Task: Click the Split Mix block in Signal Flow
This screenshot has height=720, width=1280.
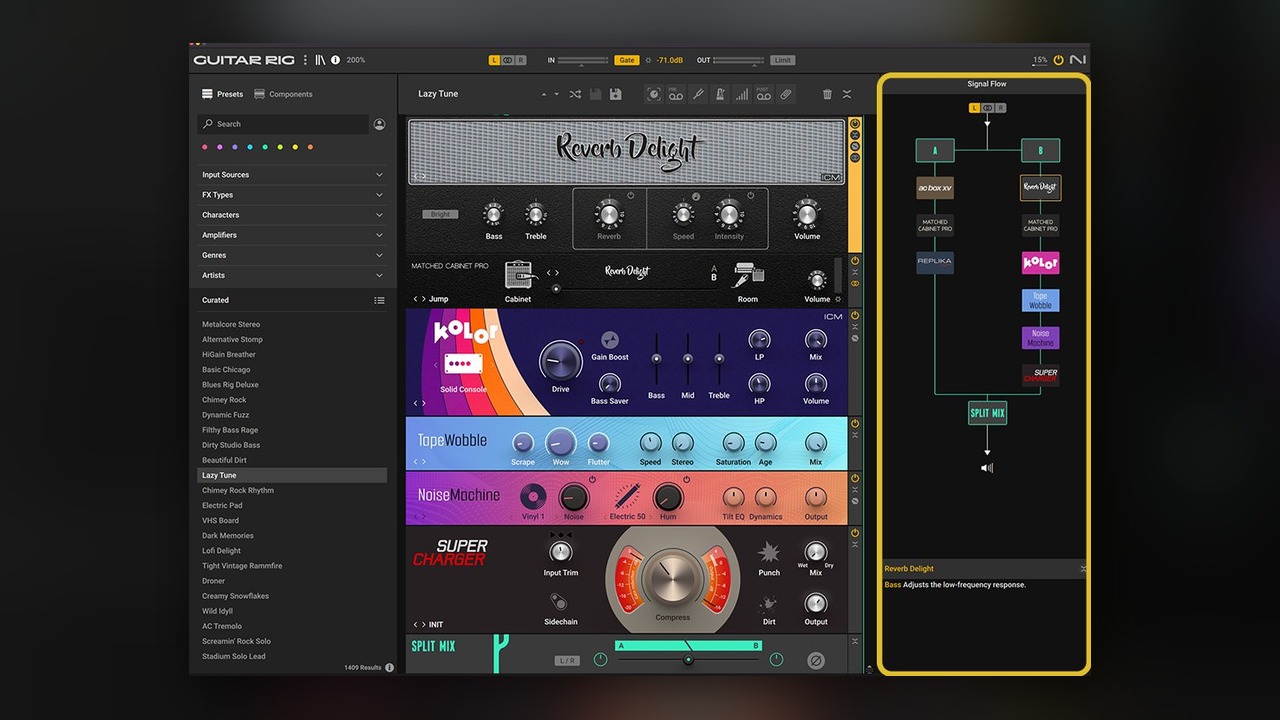Action: click(987, 413)
